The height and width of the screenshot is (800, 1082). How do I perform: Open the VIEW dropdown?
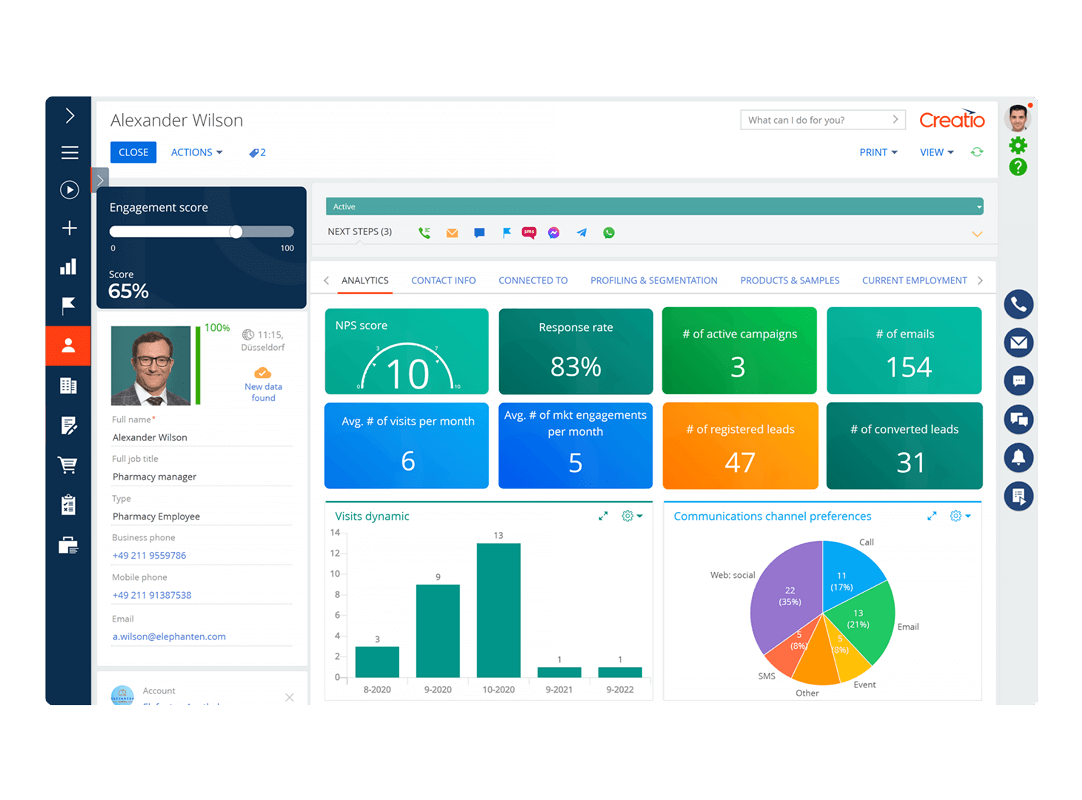point(936,153)
